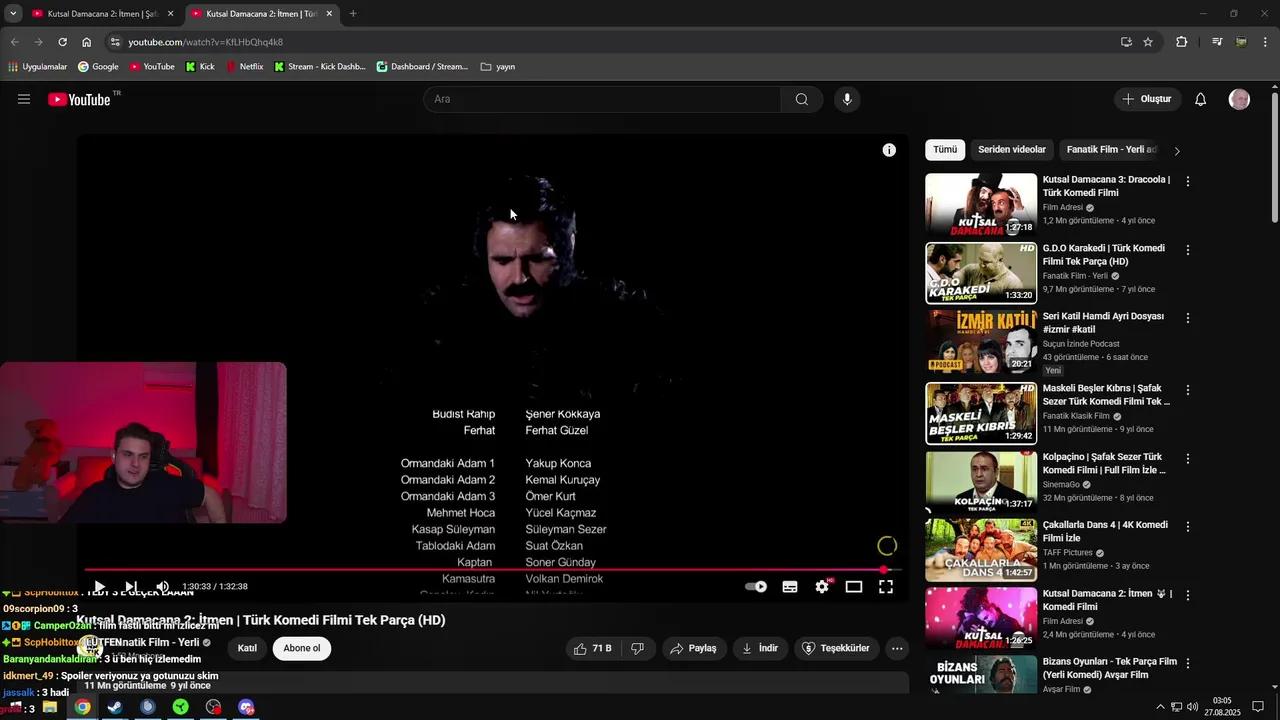Start voice search with microphone icon
Image resolution: width=1280 pixels, height=720 pixels.
847,99
